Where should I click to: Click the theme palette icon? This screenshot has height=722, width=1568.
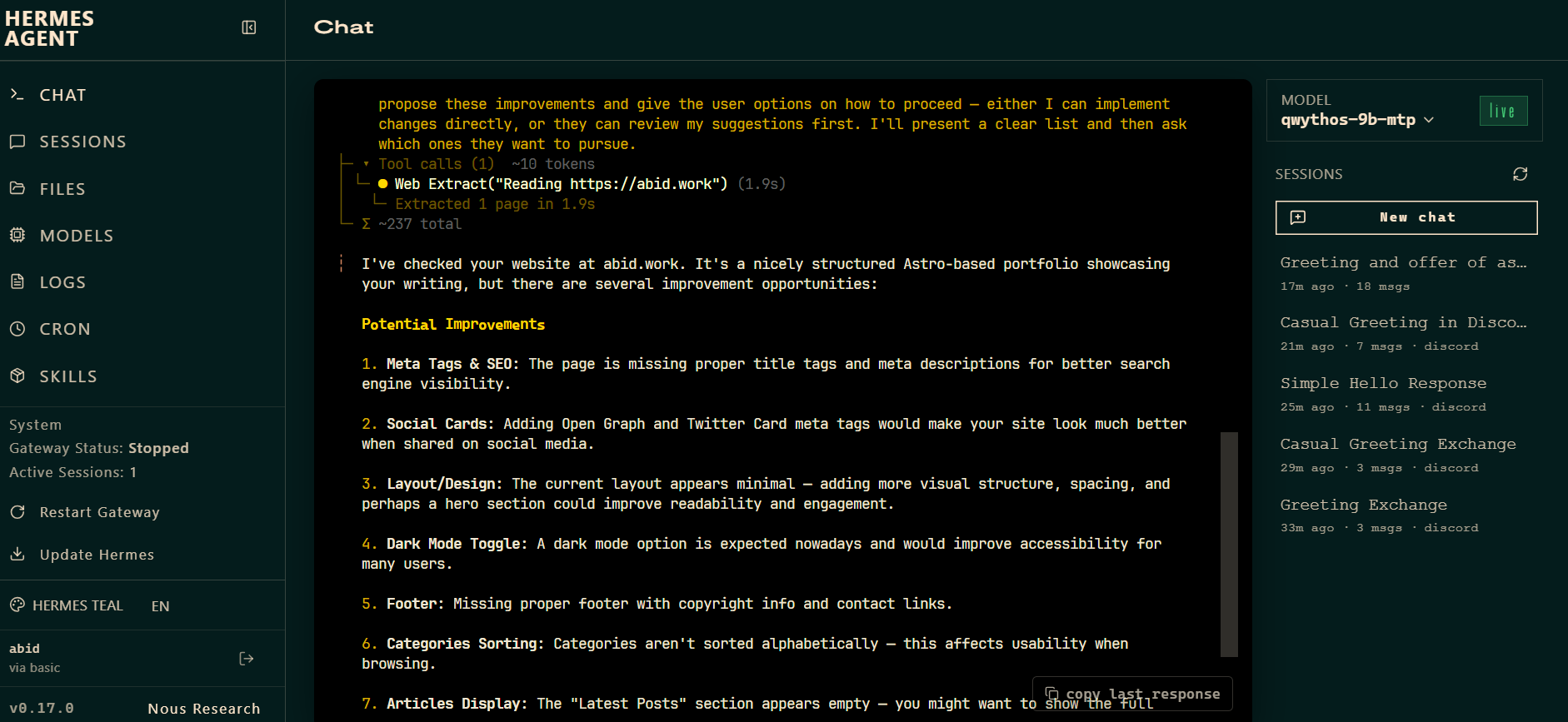pyautogui.click(x=17, y=605)
